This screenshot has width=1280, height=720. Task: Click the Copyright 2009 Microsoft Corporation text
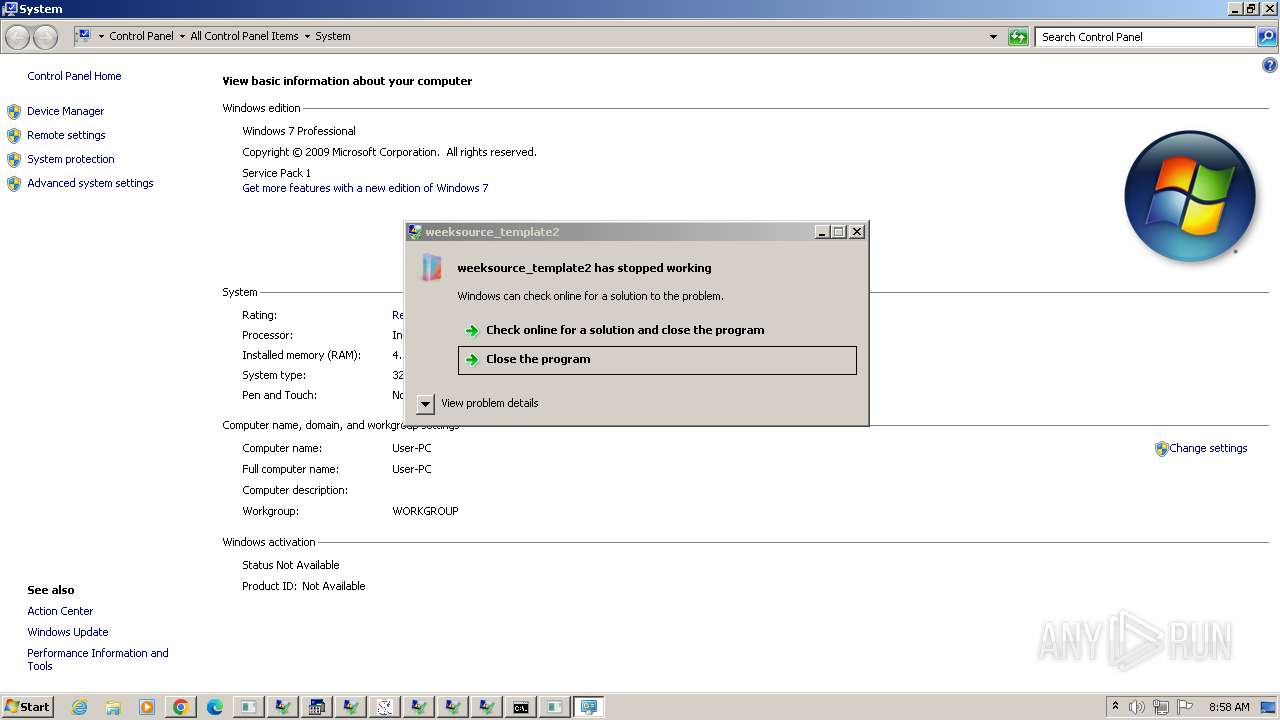tap(389, 152)
